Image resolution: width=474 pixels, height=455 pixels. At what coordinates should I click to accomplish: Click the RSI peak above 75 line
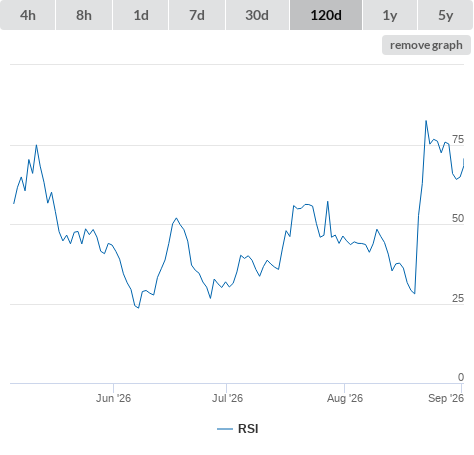pyautogui.click(x=426, y=121)
